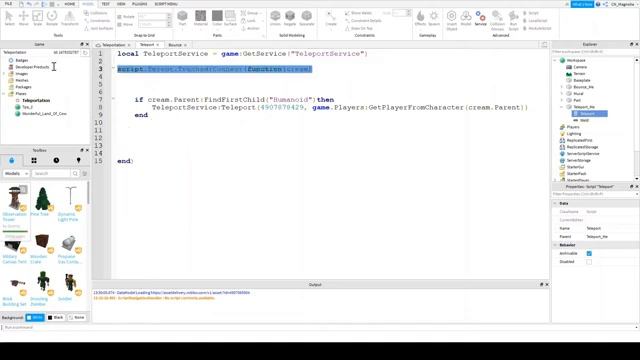Open the Effects gameplay menu
Screen dimensions: 640x360
[420, 18]
